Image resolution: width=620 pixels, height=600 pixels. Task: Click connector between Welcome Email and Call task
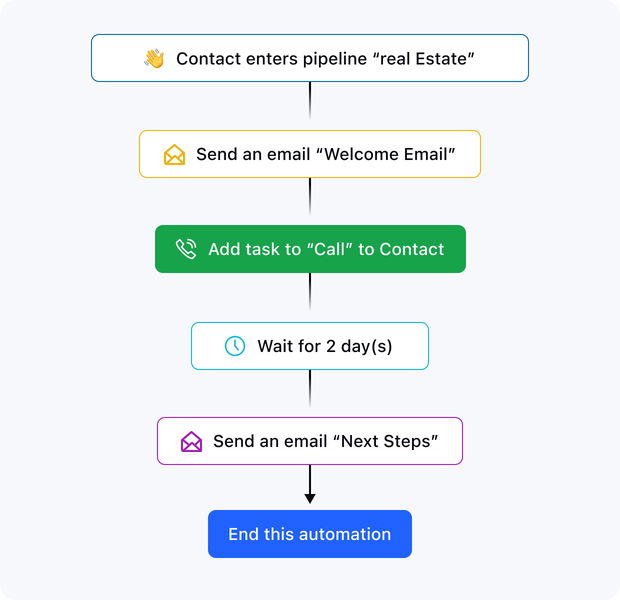310,196
